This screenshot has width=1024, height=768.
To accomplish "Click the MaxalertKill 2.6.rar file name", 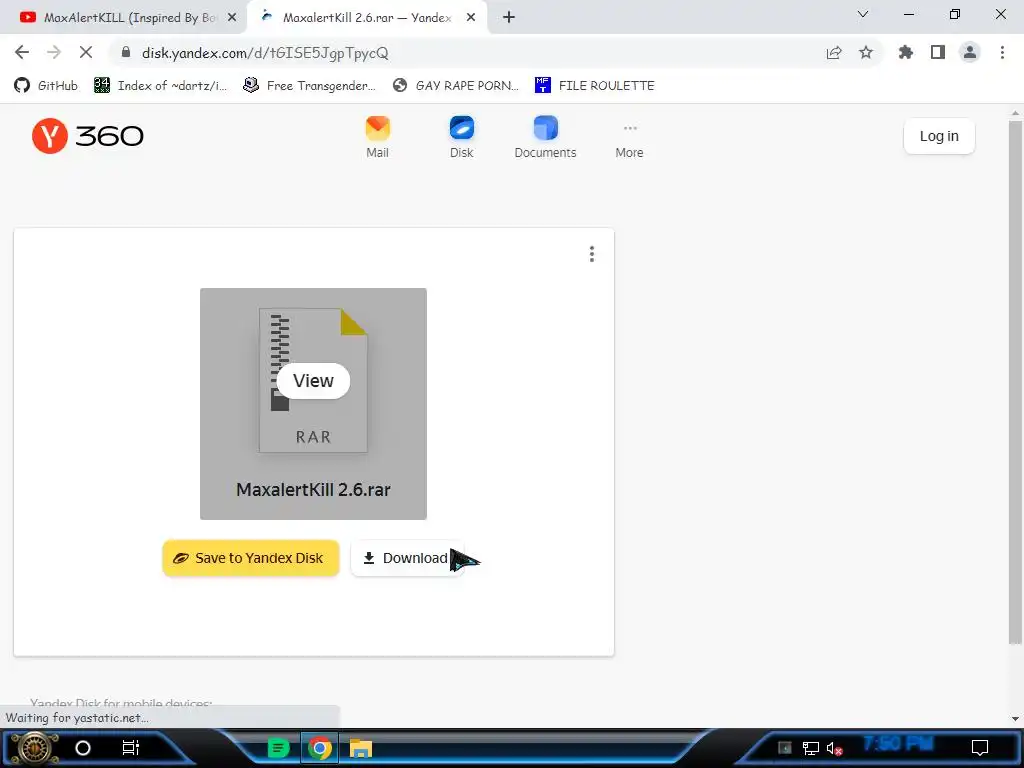I will tap(313, 490).
